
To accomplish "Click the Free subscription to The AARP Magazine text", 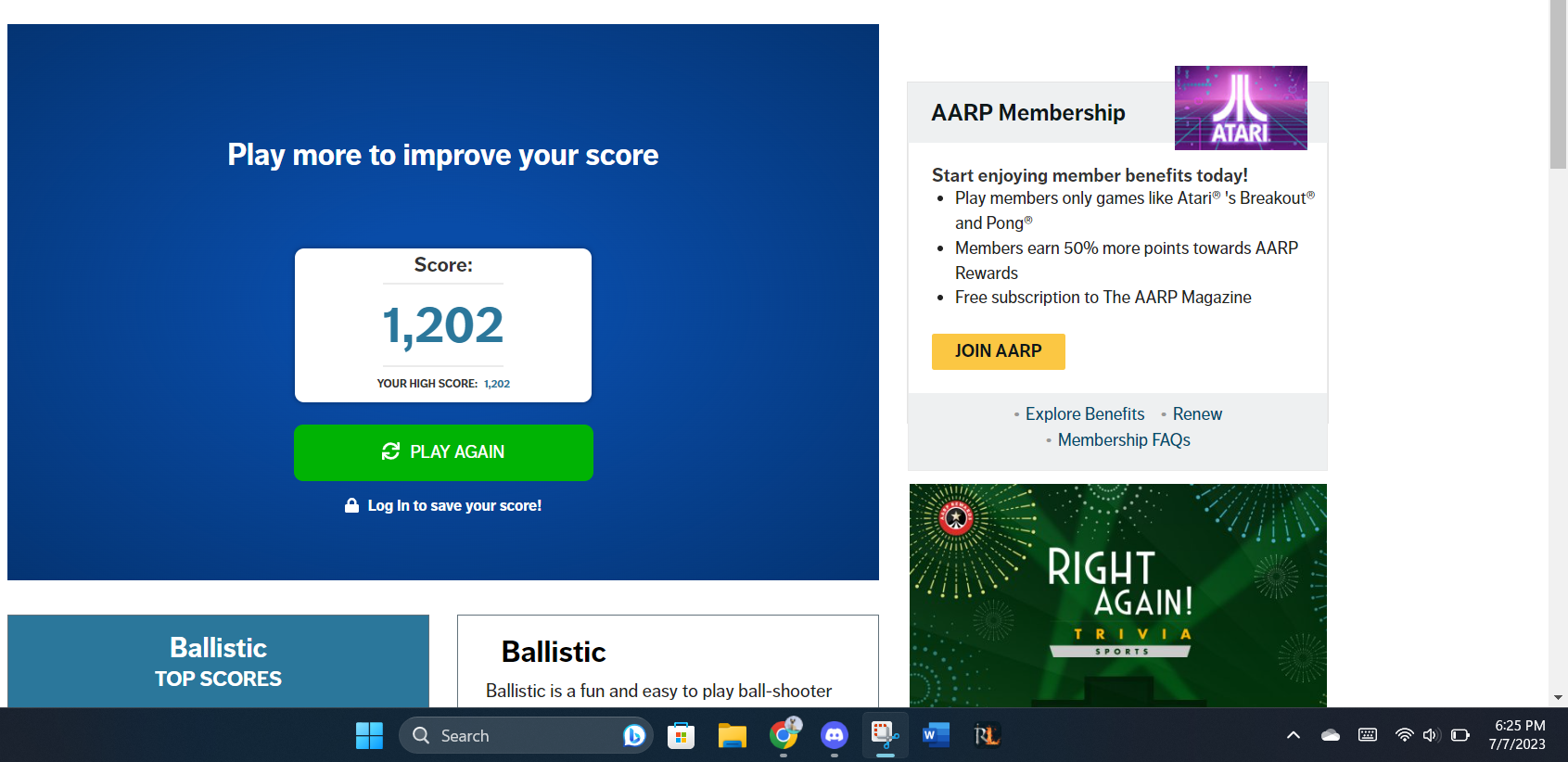I will pyautogui.click(x=1103, y=298).
